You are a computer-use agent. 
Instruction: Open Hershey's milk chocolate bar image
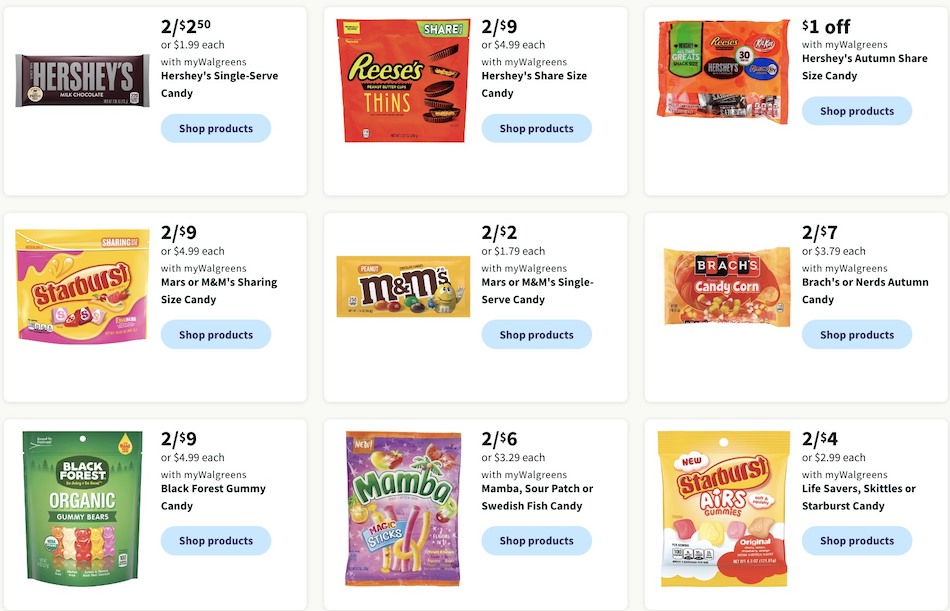[x=82, y=81]
